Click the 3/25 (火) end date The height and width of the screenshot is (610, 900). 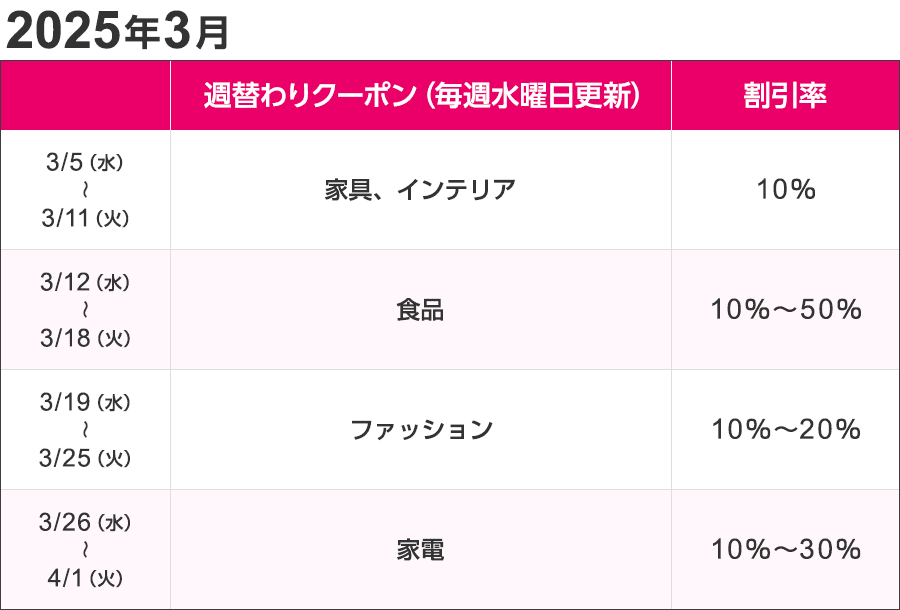pos(86,458)
